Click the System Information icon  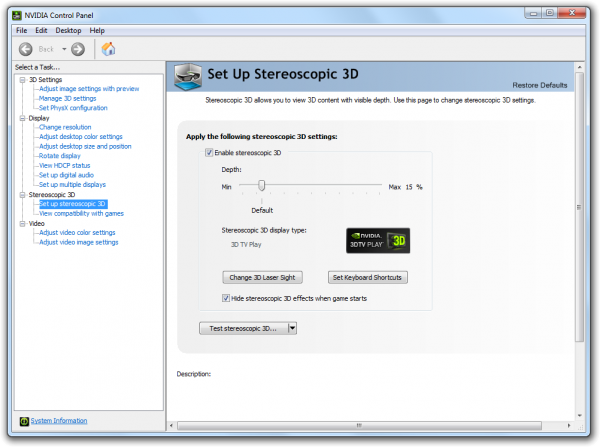click(23, 420)
